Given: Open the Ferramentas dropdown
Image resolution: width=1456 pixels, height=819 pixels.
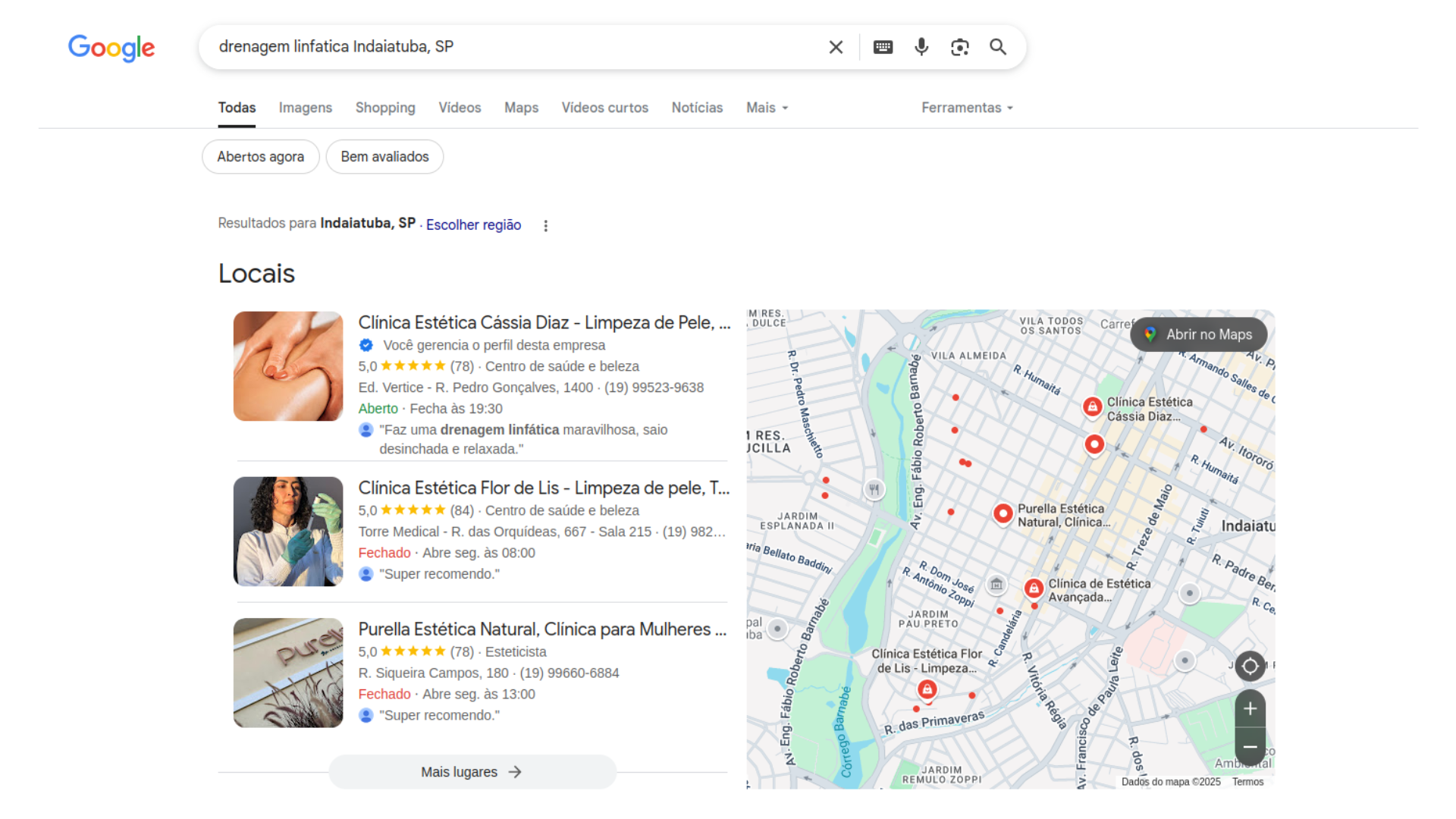Looking at the screenshot, I should (967, 108).
